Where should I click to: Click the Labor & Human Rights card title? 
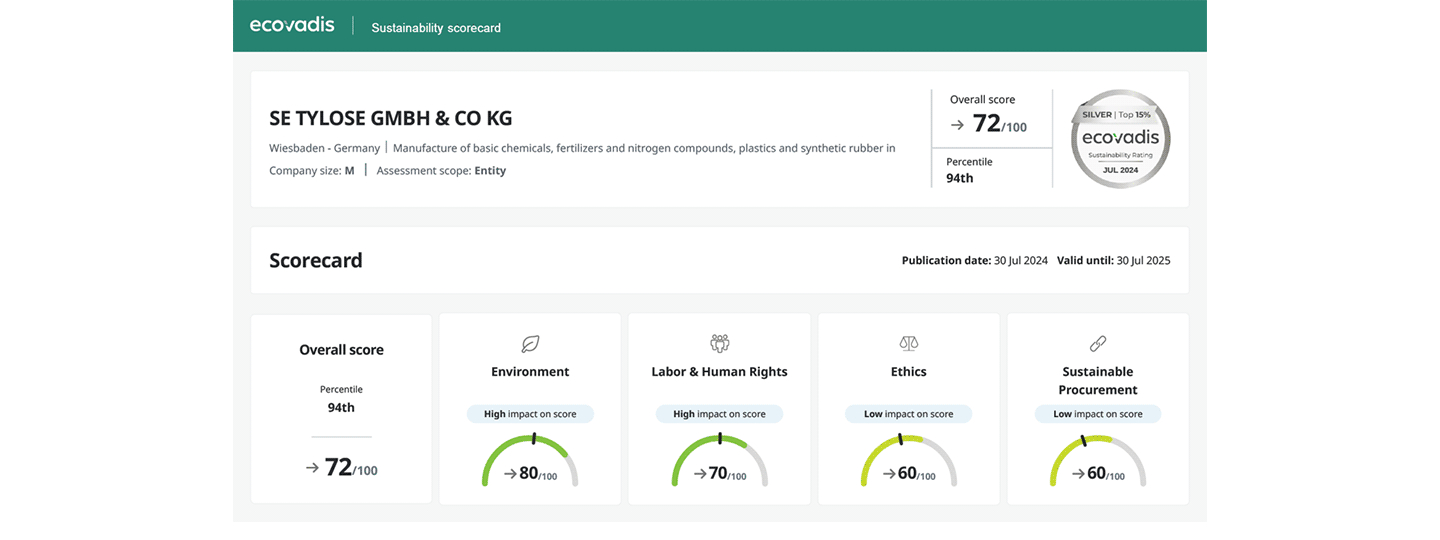[x=719, y=372]
